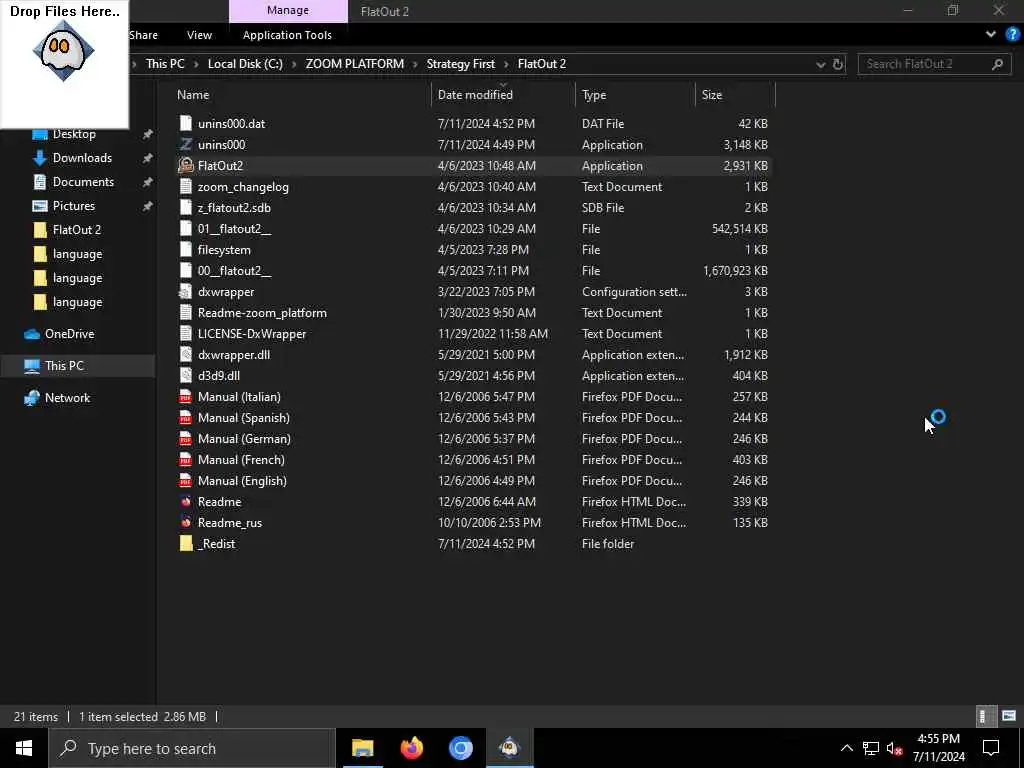Select the dxwrapper configuration settings icon
This screenshot has width=1024, height=768.
click(x=186, y=292)
